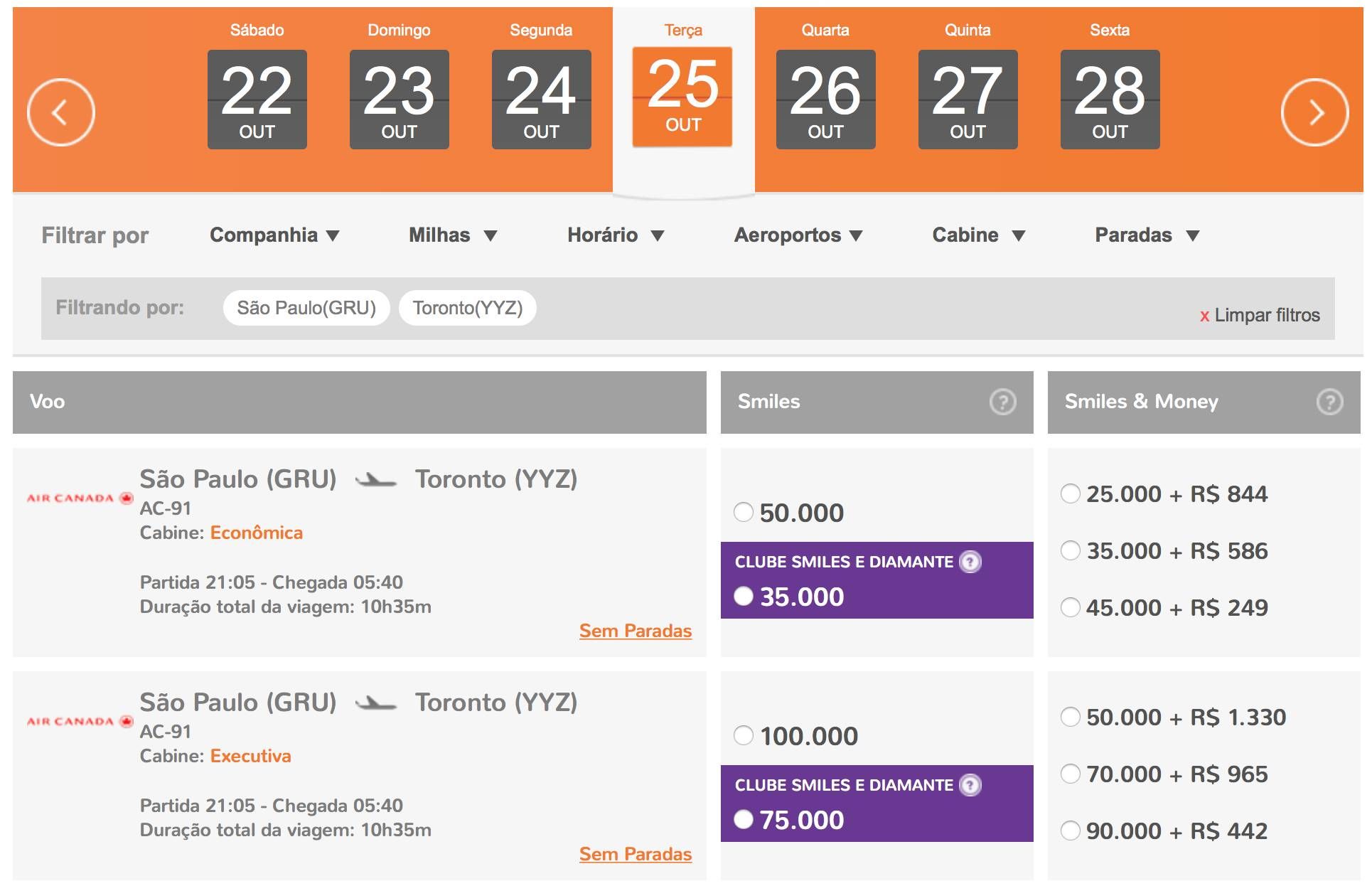Open Sem Paradas link for Executiva flight
The width and height of the screenshot is (1372, 886).
pyautogui.click(x=636, y=854)
